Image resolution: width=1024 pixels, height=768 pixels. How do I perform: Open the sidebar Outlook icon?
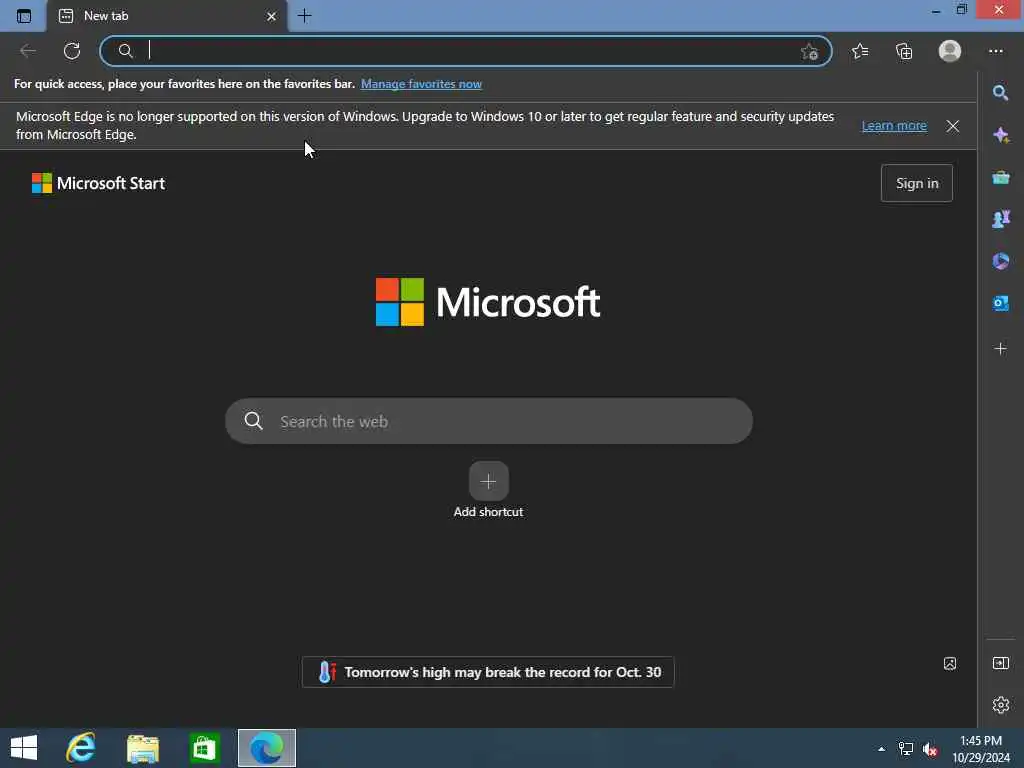tap(1000, 303)
